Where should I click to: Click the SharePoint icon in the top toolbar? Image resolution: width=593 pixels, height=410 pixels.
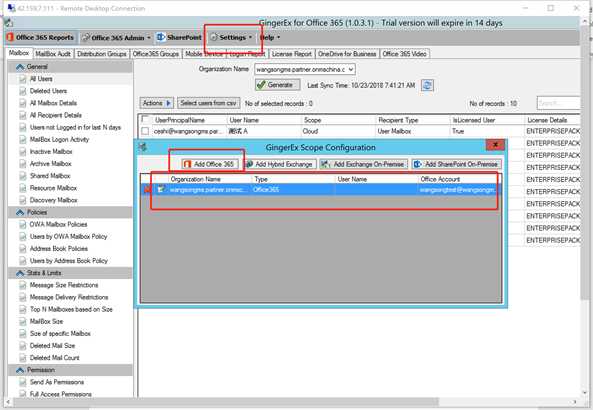coord(161,37)
